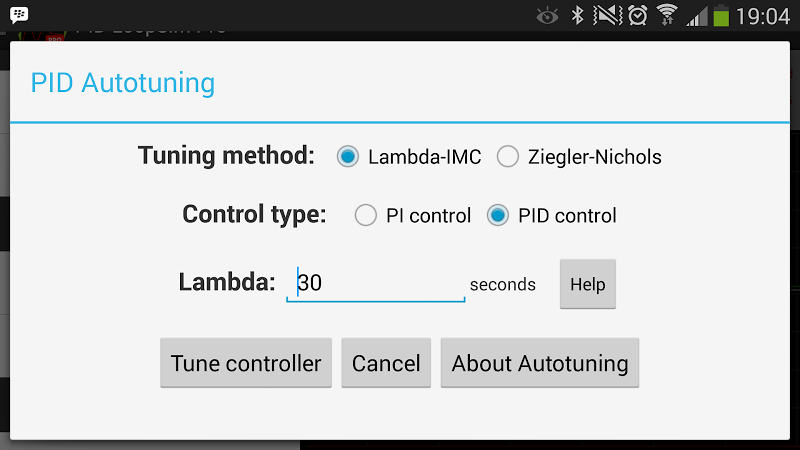800x450 pixels.
Task: Cancel the autotuning dialog
Action: (386, 363)
